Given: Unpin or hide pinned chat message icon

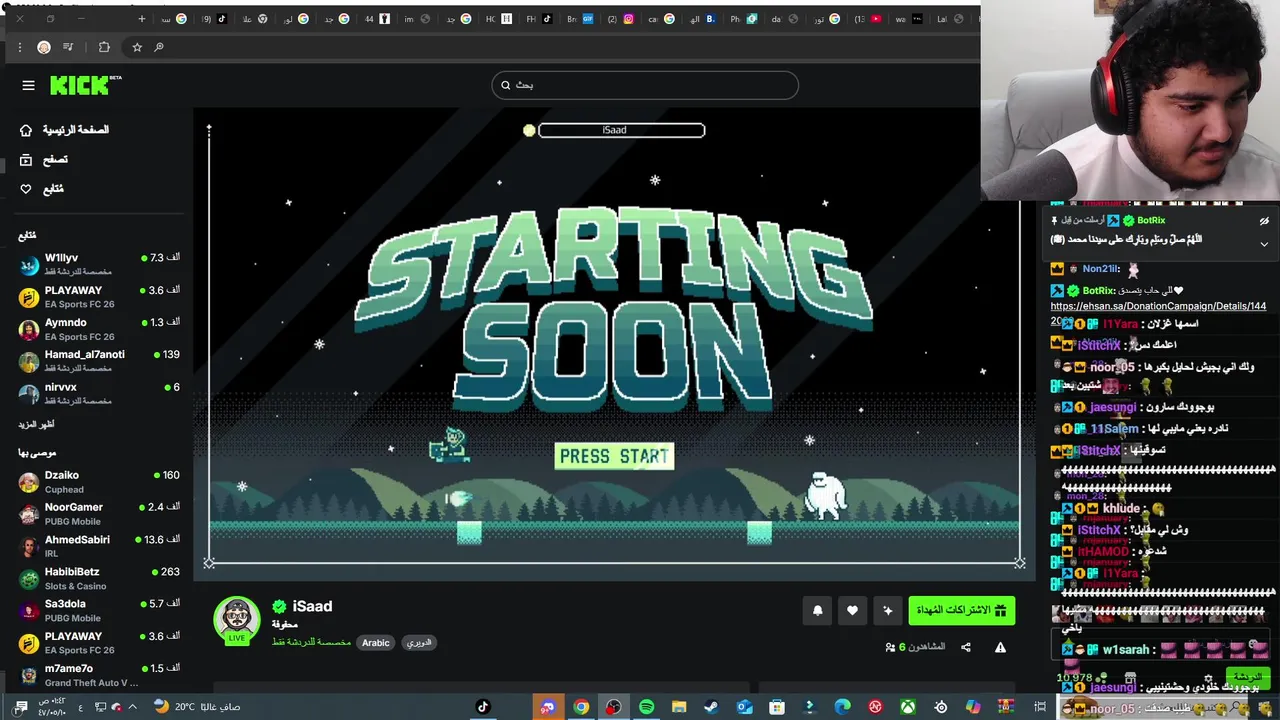Looking at the screenshot, I should (1264, 221).
